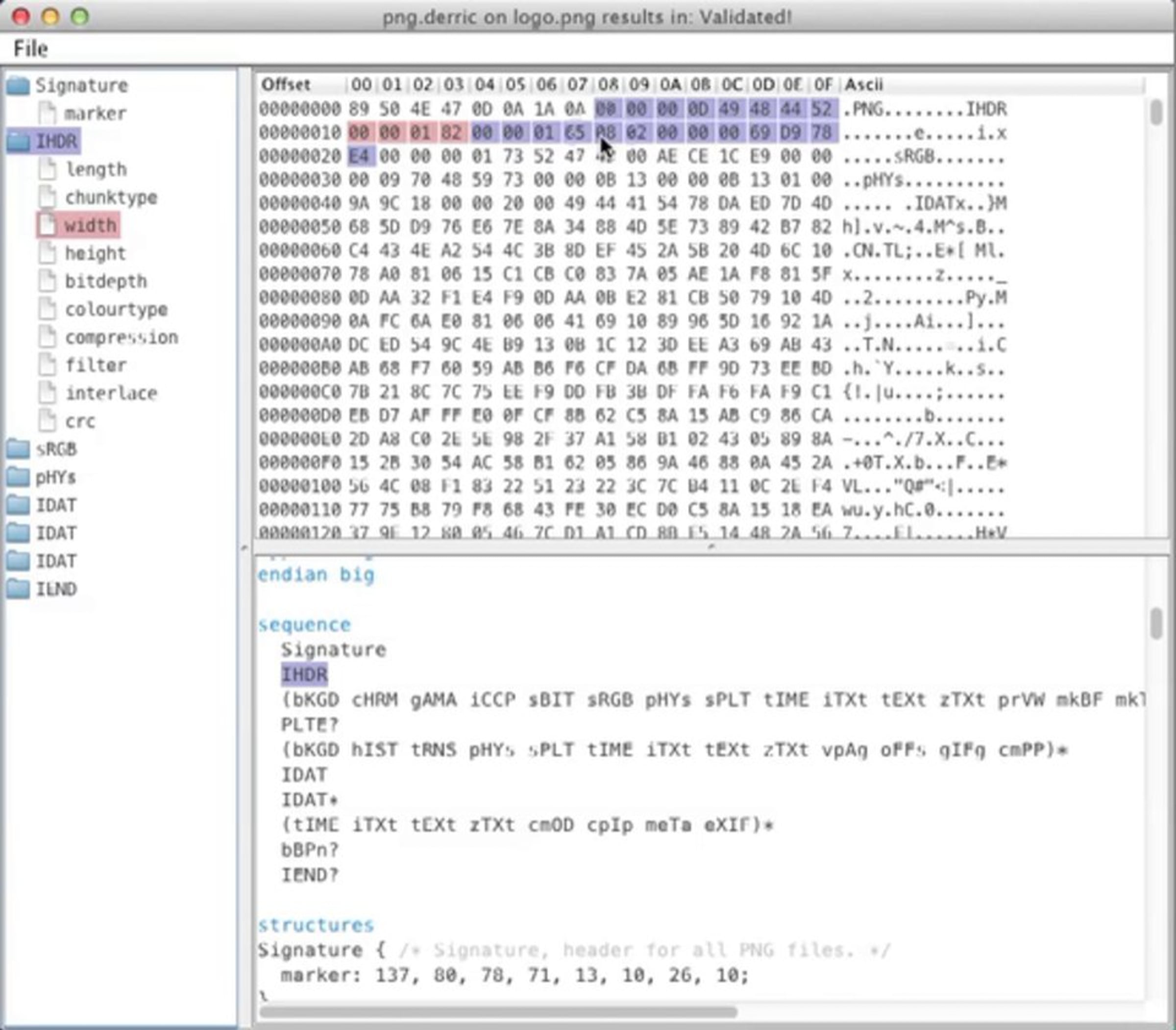Click offset row 00000010
This screenshot has width=1176, height=1030.
click(x=299, y=133)
